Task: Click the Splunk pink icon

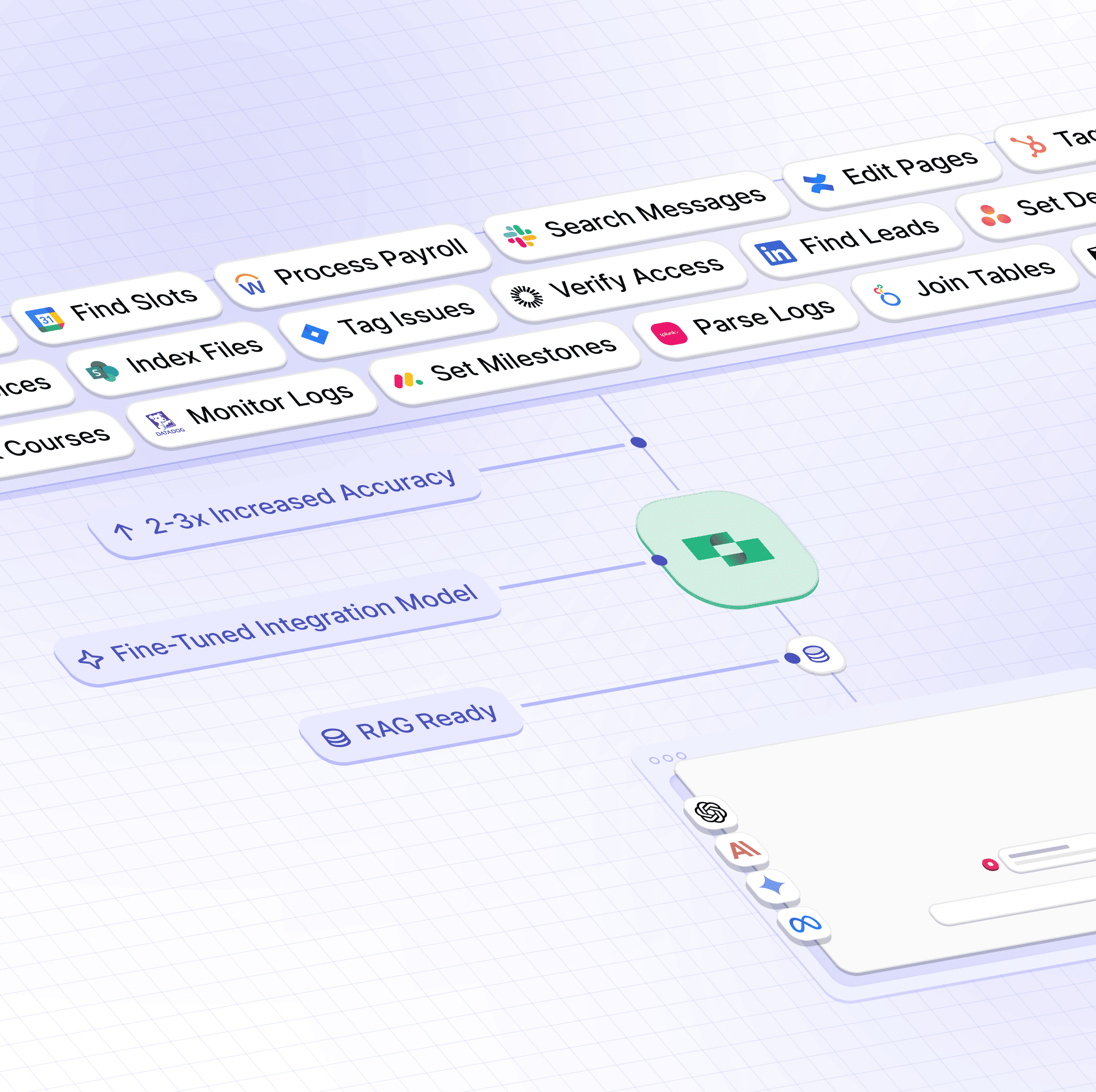Action: [669, 333]
